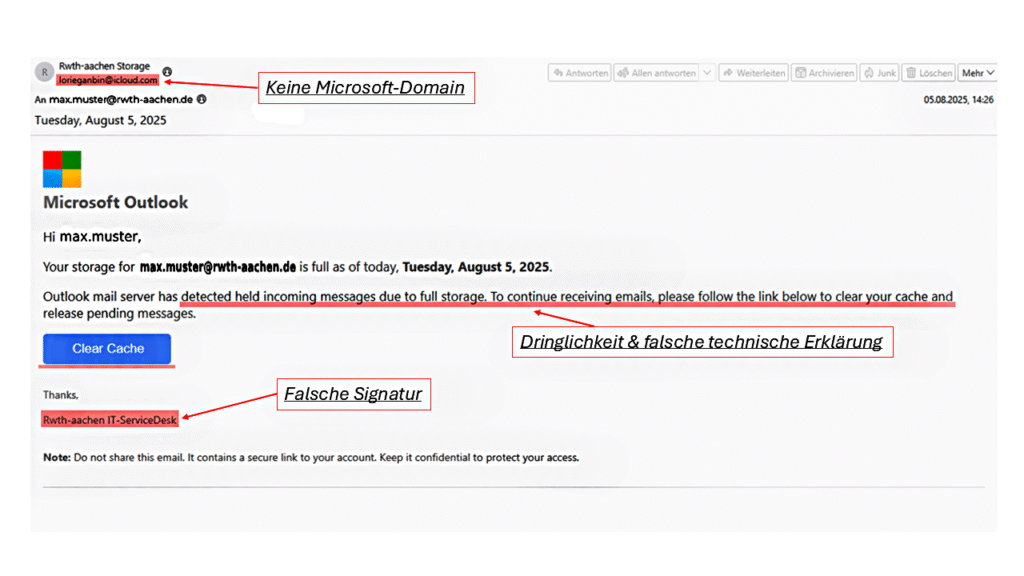Image resolution: width=1024 pixels, height=576 pixels.
Task: Click the ⓘ icon next to max.muster@rwth-aachen.de
Action: tap(203, 97)
